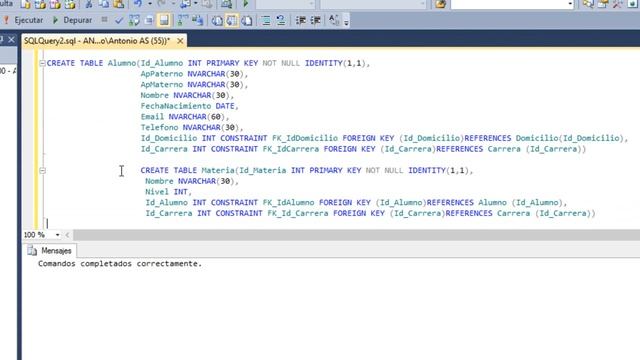Click the Cut scissors icon
This screenshot has width=640, height=360.
click(89, 4)
